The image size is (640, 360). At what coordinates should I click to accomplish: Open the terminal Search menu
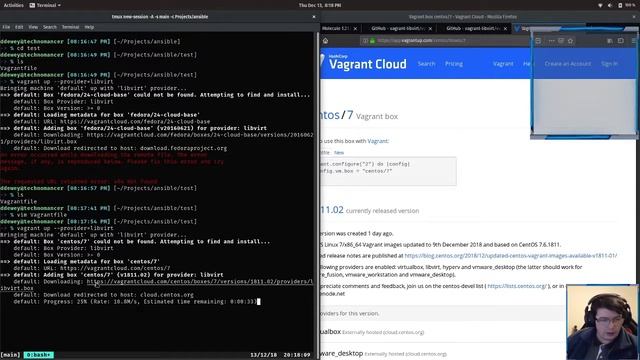[50, 27]
